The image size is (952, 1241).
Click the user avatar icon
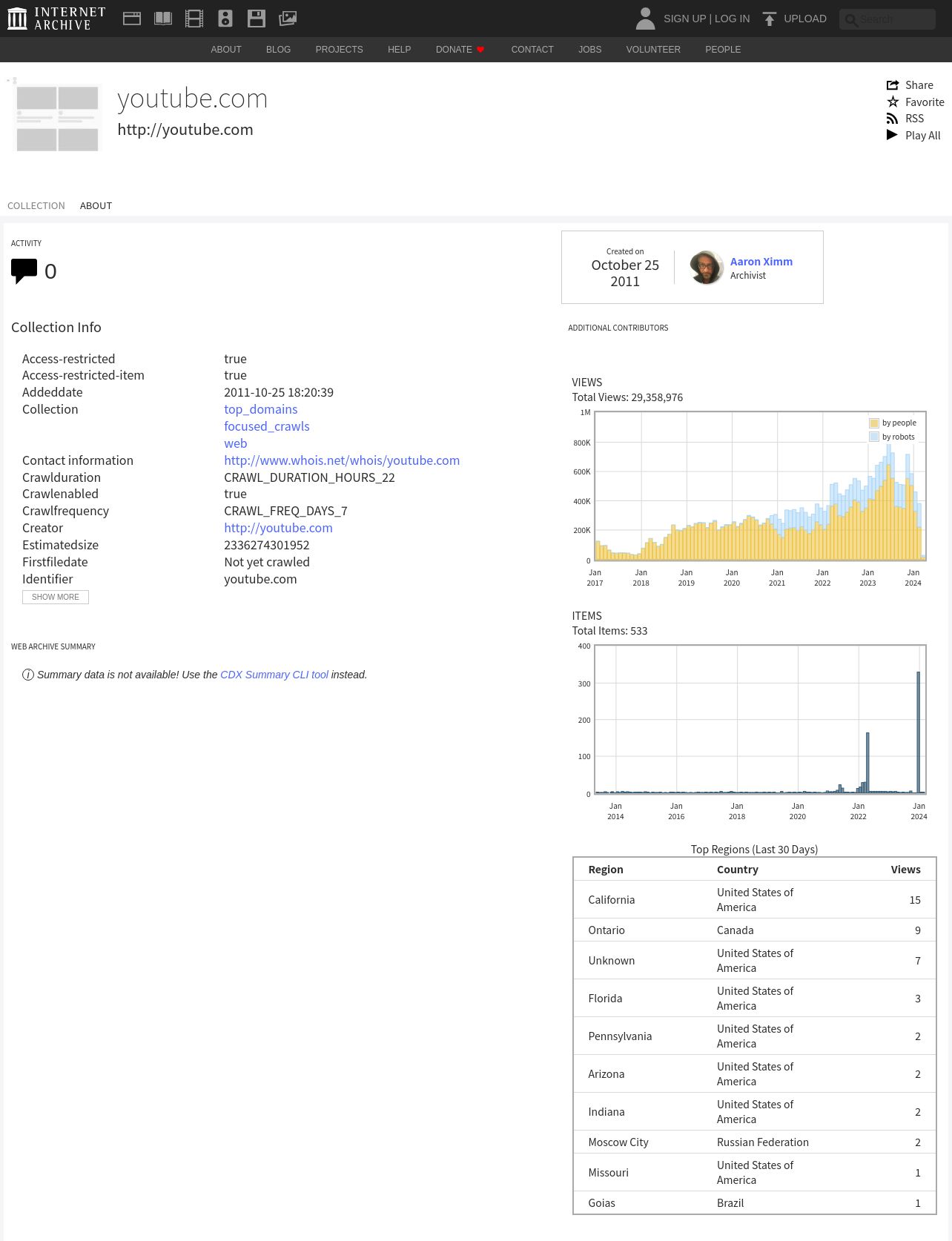(x=646, y=19)
